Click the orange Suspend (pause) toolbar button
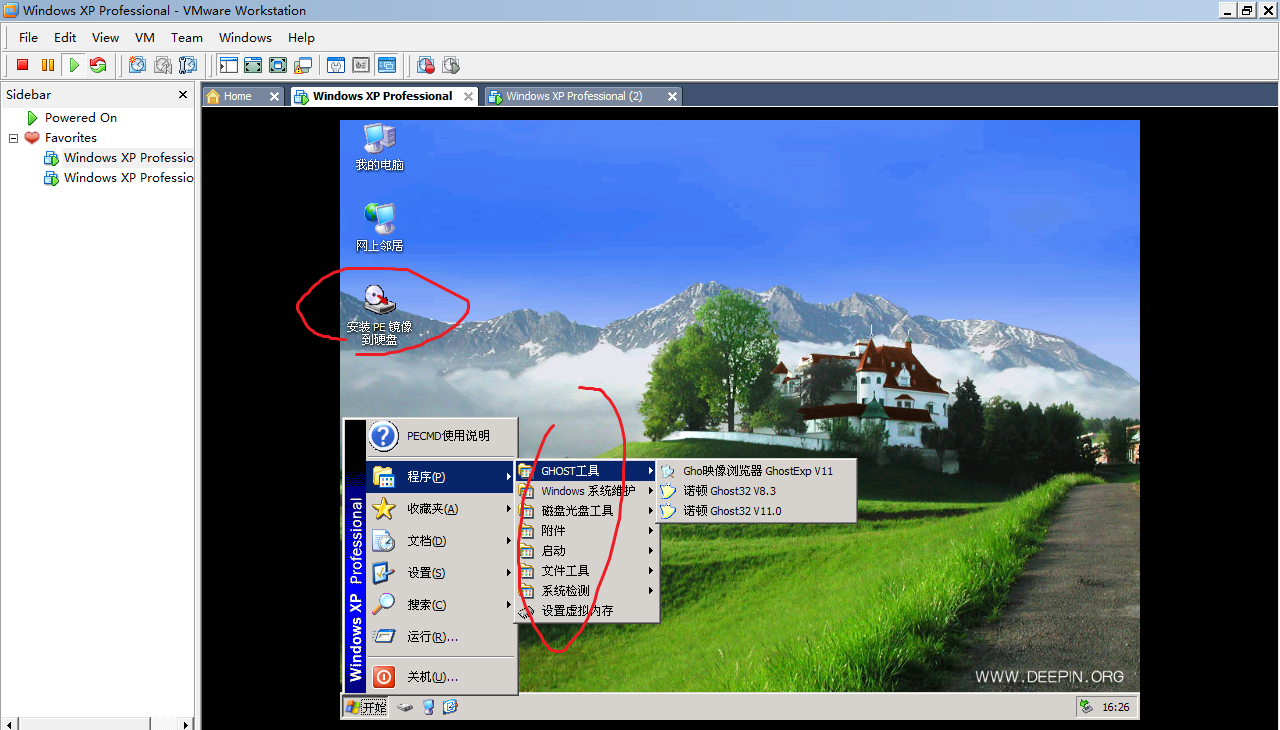Screen dimensions: 1280x730 [x=47, y=65]
